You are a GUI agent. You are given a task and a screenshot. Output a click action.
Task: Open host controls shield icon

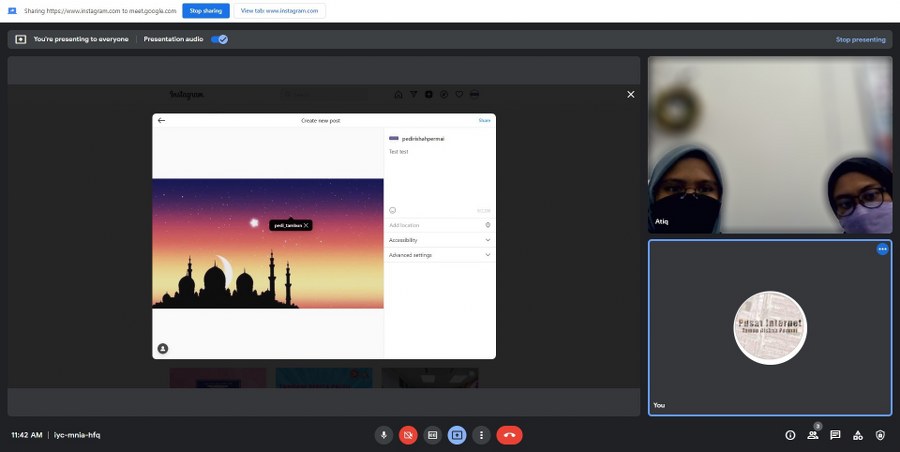click(880, 435)
